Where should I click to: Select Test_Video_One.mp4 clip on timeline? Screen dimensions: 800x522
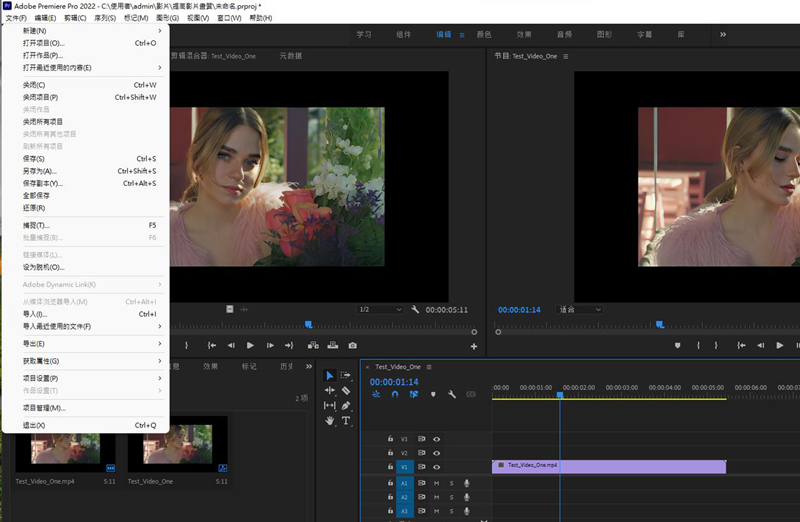(x=608, y=466)
